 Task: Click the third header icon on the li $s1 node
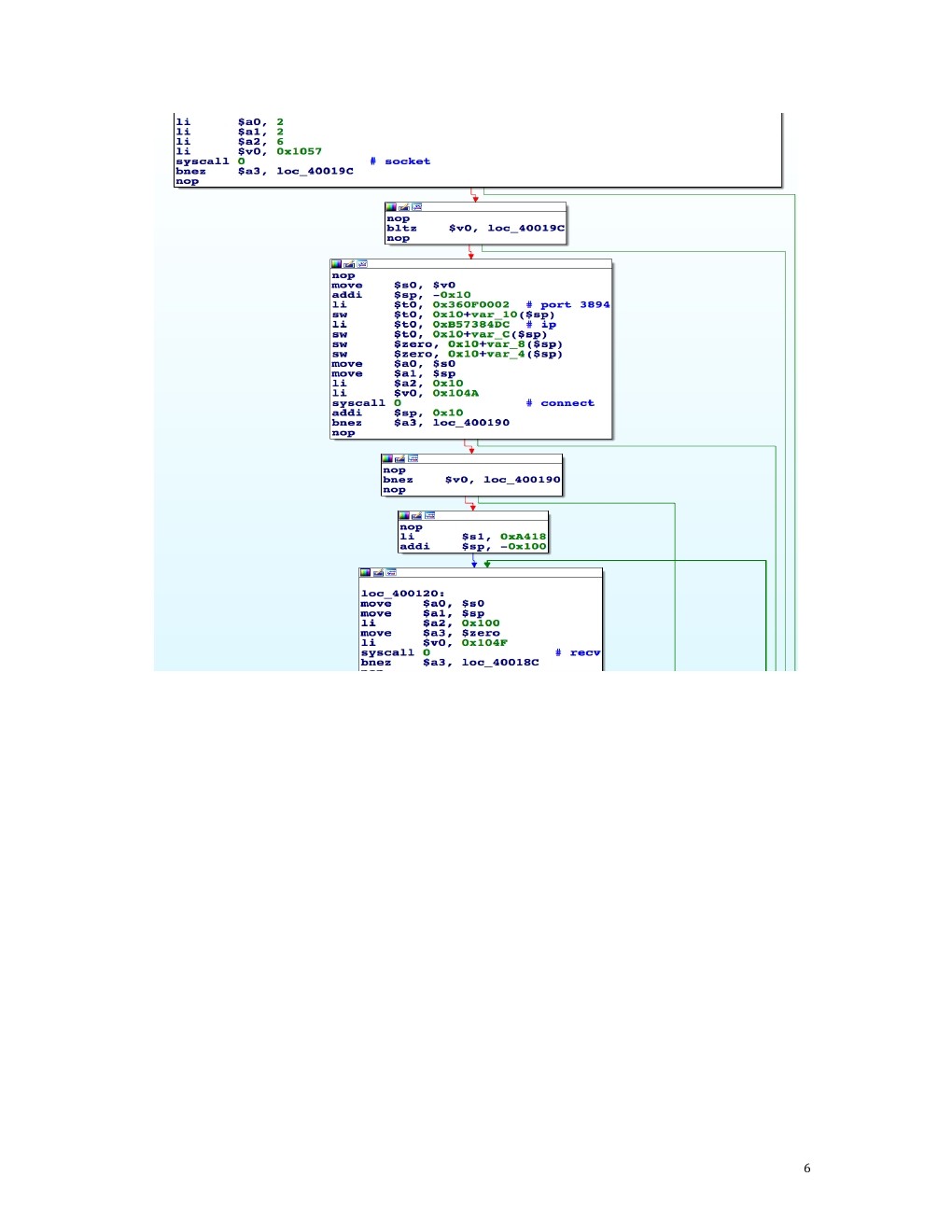429,515
